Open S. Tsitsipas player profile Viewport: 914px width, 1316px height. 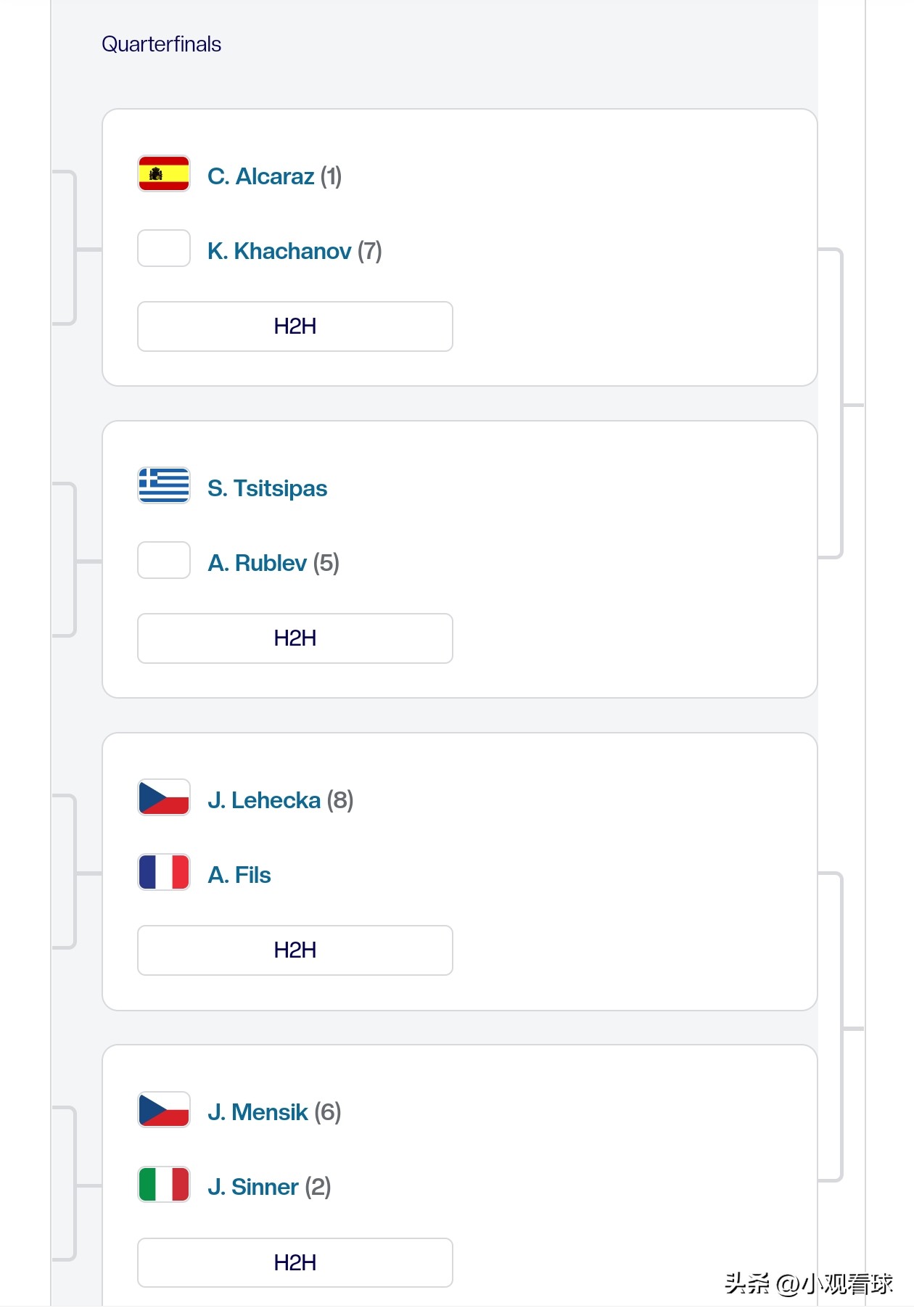[267, 488]
